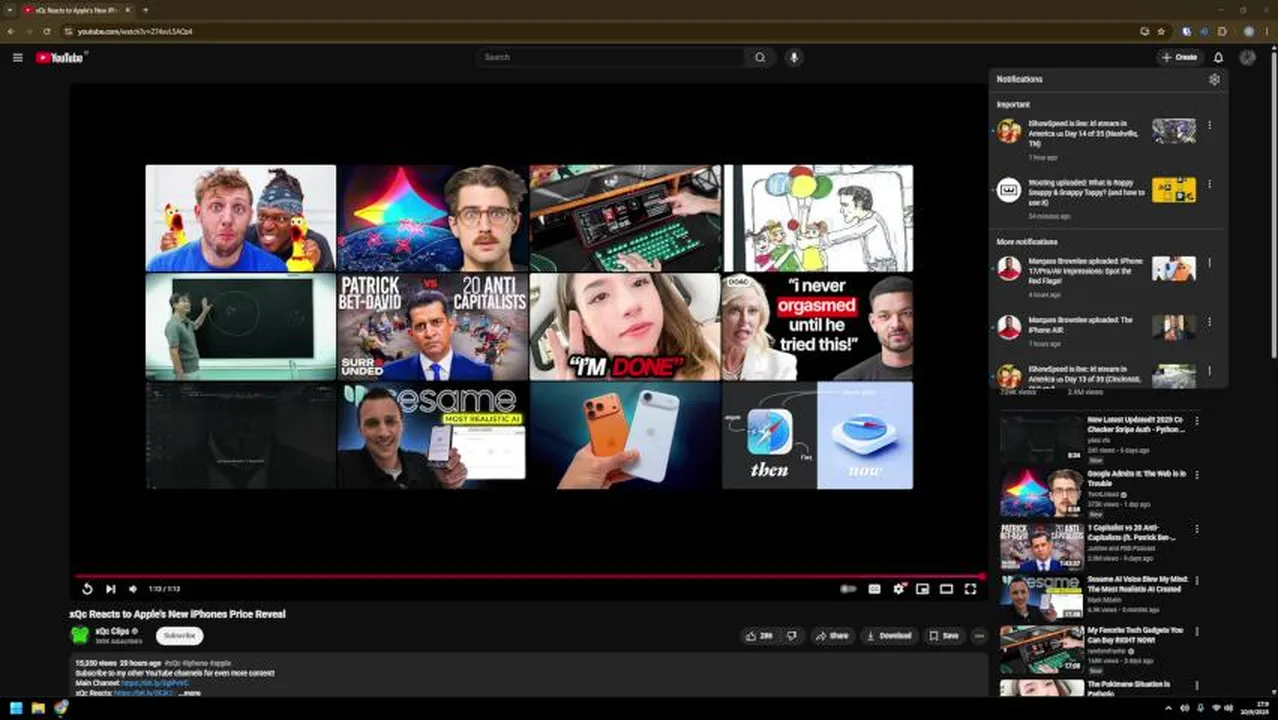Viewport: 1278px width, 720px height.
Task: Open the xQc Clips channel avatar
Action: (x=80, y=635)
